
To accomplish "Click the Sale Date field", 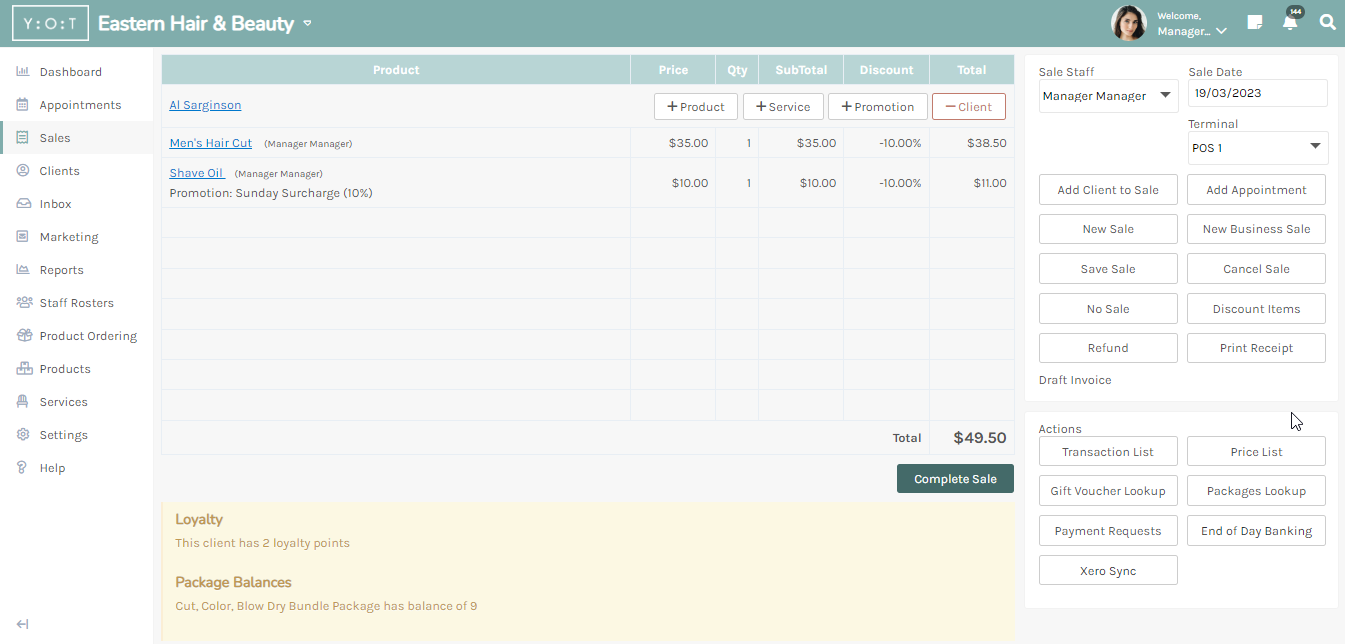I will point(1257,93).
